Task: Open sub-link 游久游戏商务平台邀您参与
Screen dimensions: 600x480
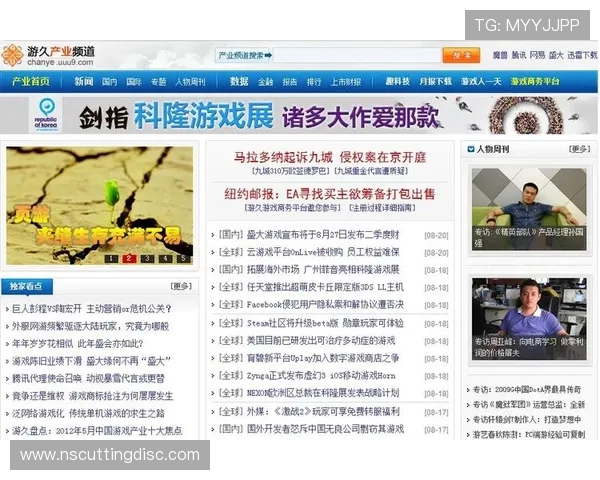Action: pos(292,208)
